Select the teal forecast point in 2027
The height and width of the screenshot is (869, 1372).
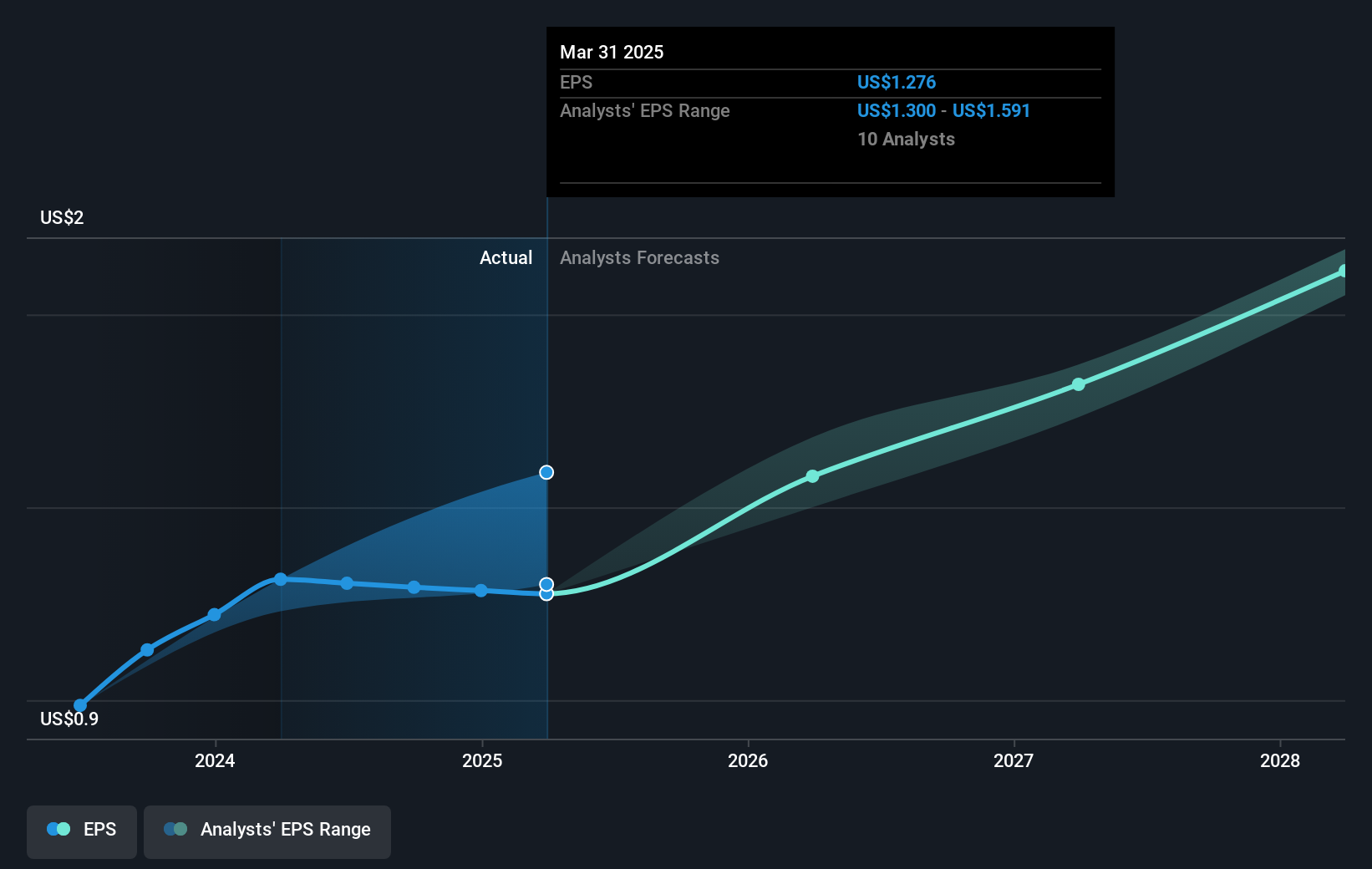[x=1079, y=384]
